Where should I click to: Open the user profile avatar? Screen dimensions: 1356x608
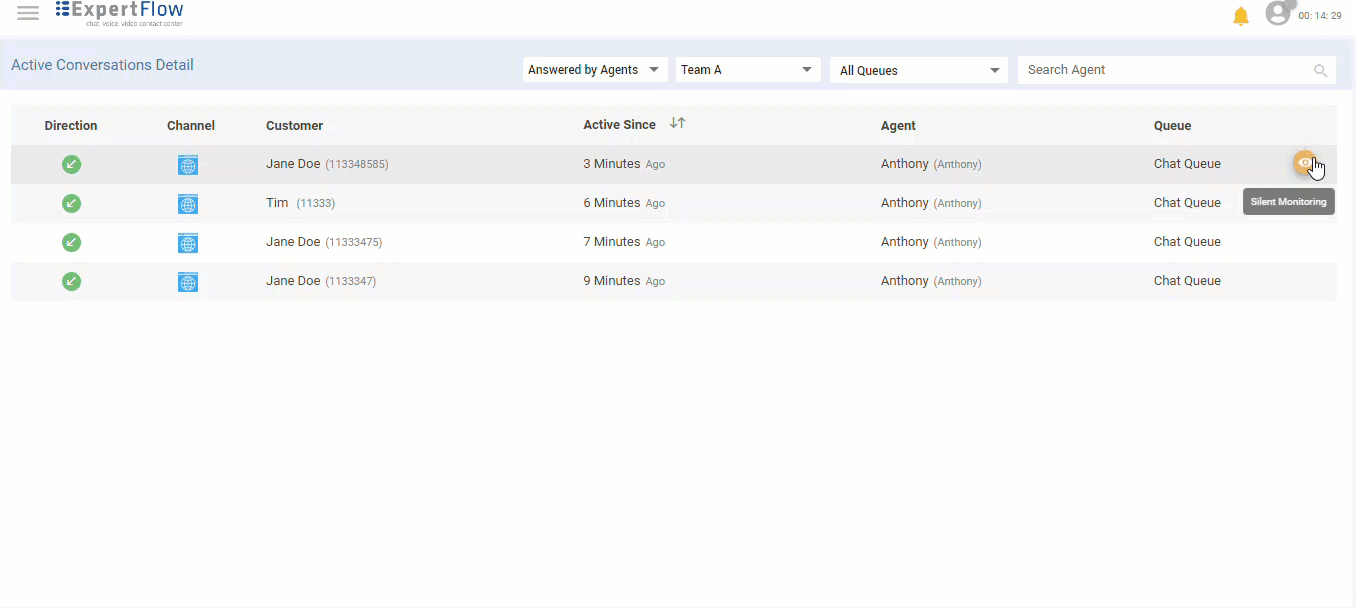[x=1278, y=13]
